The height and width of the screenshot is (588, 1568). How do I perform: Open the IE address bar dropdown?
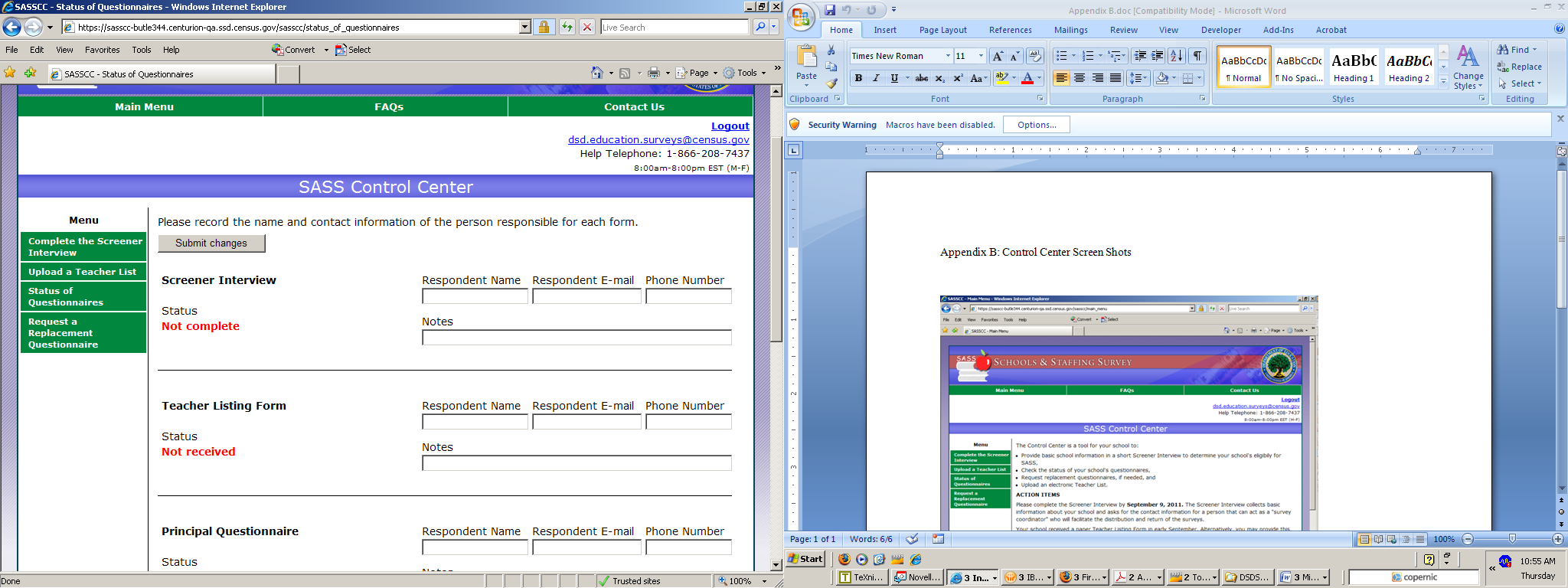click(524, 28)
